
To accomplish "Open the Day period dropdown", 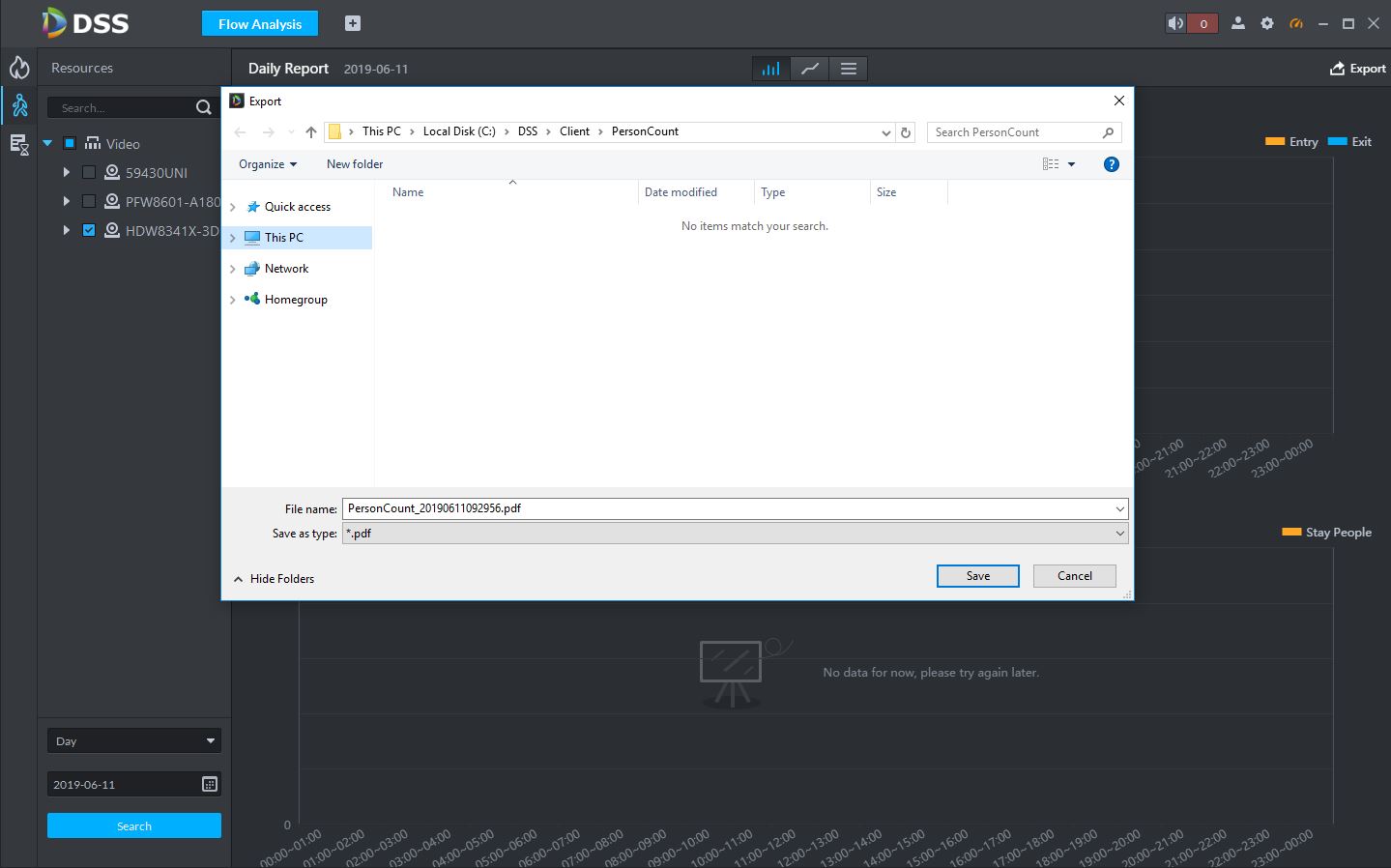I will (134, 740).
